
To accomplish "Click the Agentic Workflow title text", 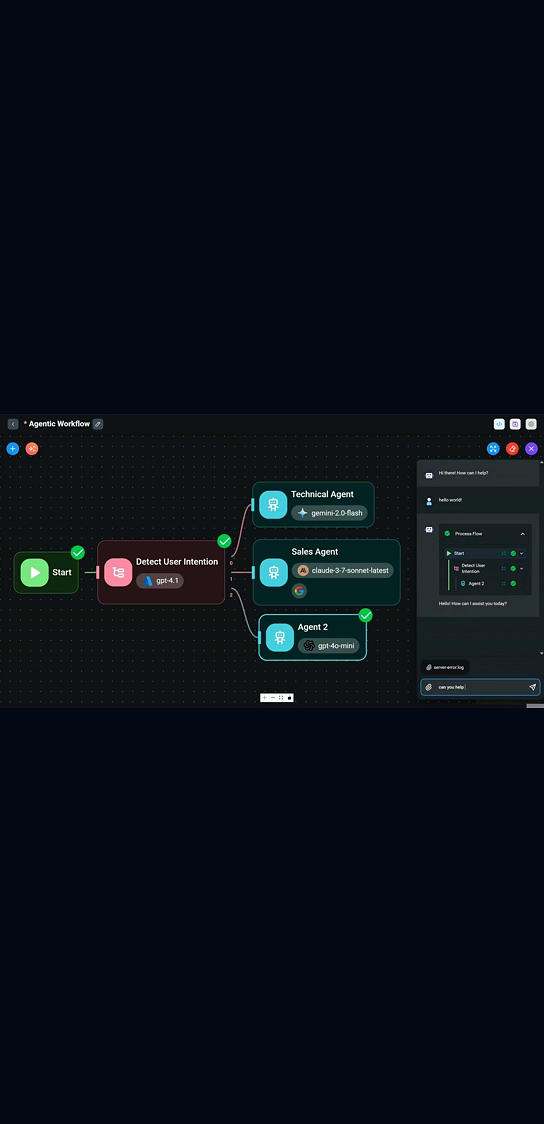I will pos(59,424).
